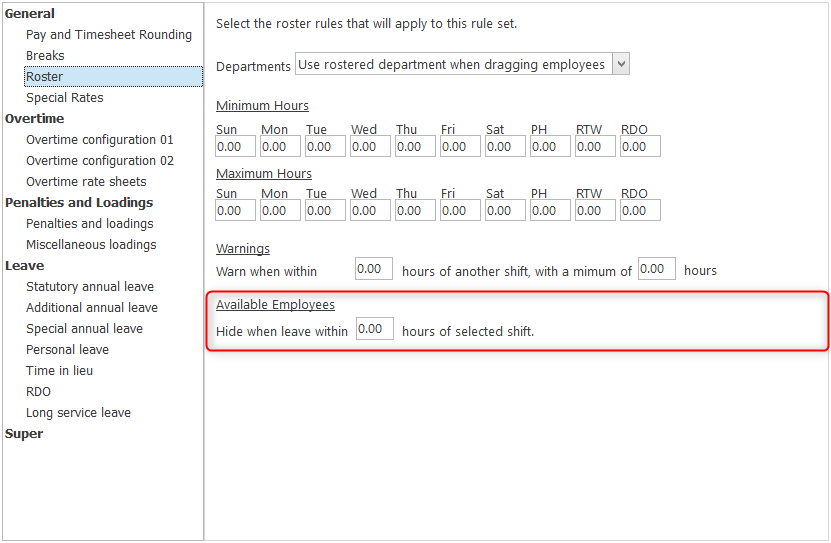Edit Minimum Hours RTW field

tap(596, 146)
